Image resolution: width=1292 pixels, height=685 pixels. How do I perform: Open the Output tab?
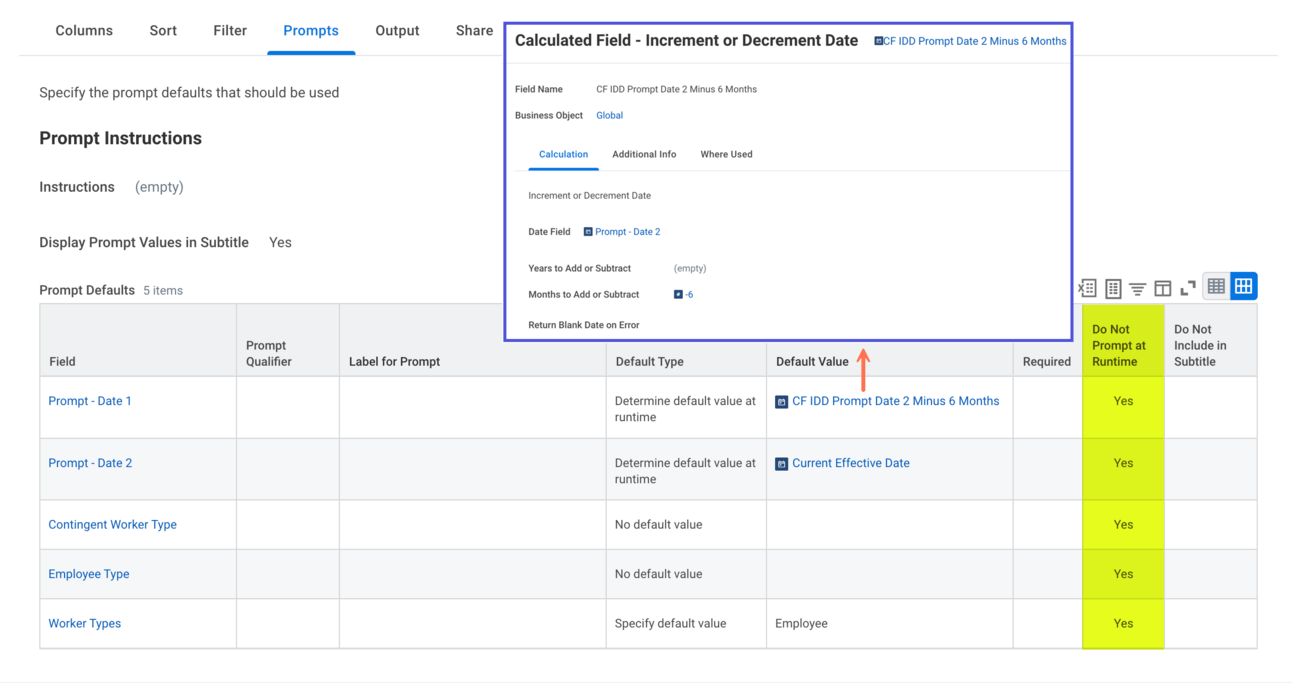[397, 31]
